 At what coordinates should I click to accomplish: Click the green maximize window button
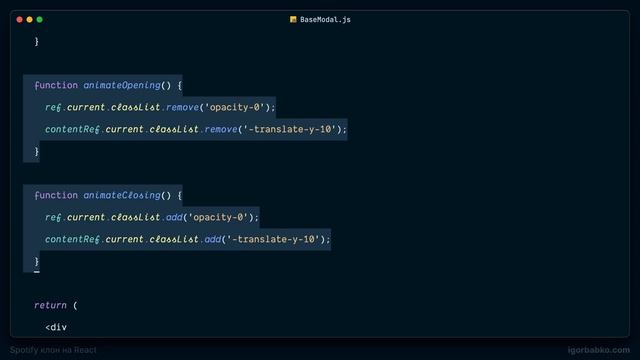(40, 20)
